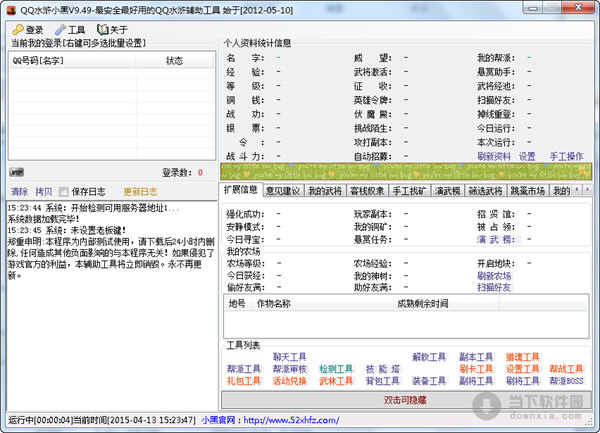Screen dimensions: 600x433
Task: Open the 跳蚤市场 tab
Action: [x=528, y=191]
